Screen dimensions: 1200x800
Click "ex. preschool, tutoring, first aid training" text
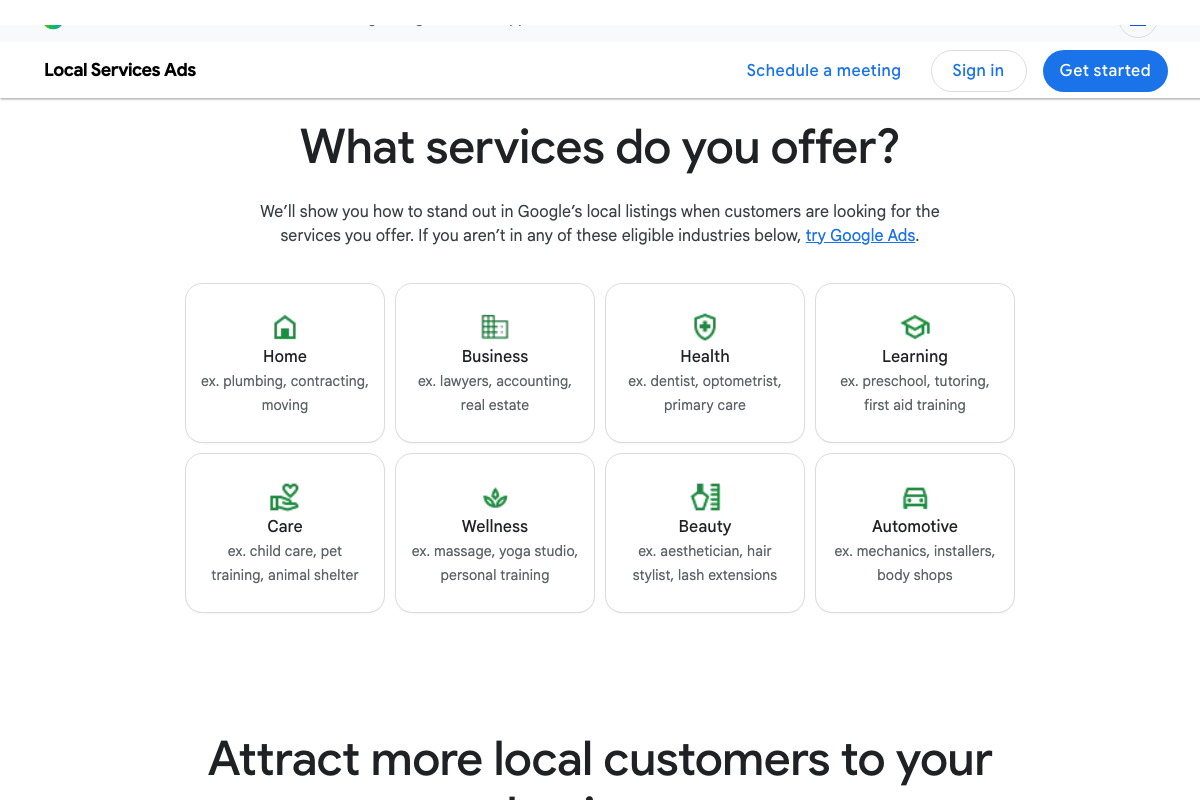click(915, 393)
